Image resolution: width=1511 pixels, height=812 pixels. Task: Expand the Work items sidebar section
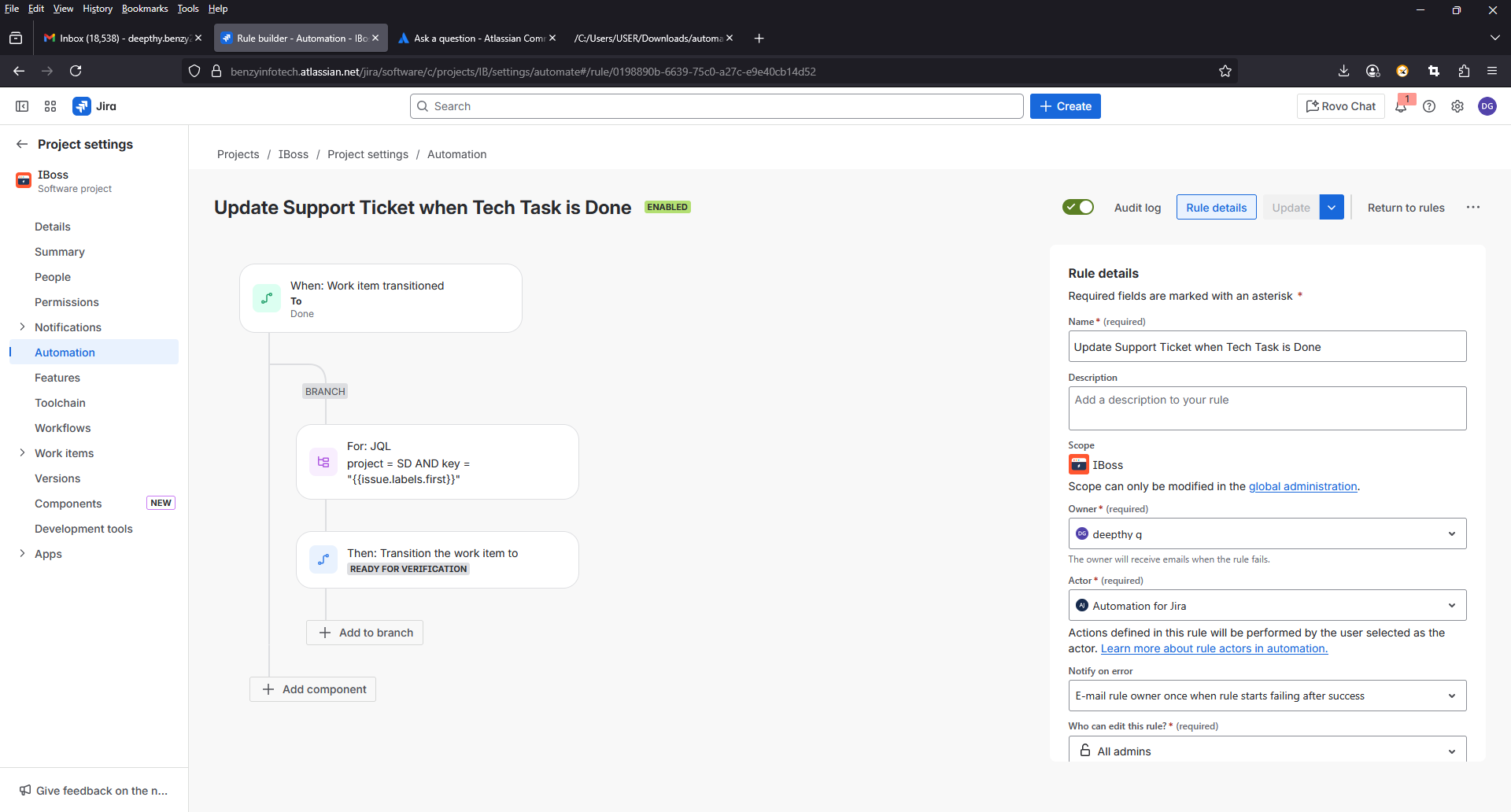tap(22, 452)
